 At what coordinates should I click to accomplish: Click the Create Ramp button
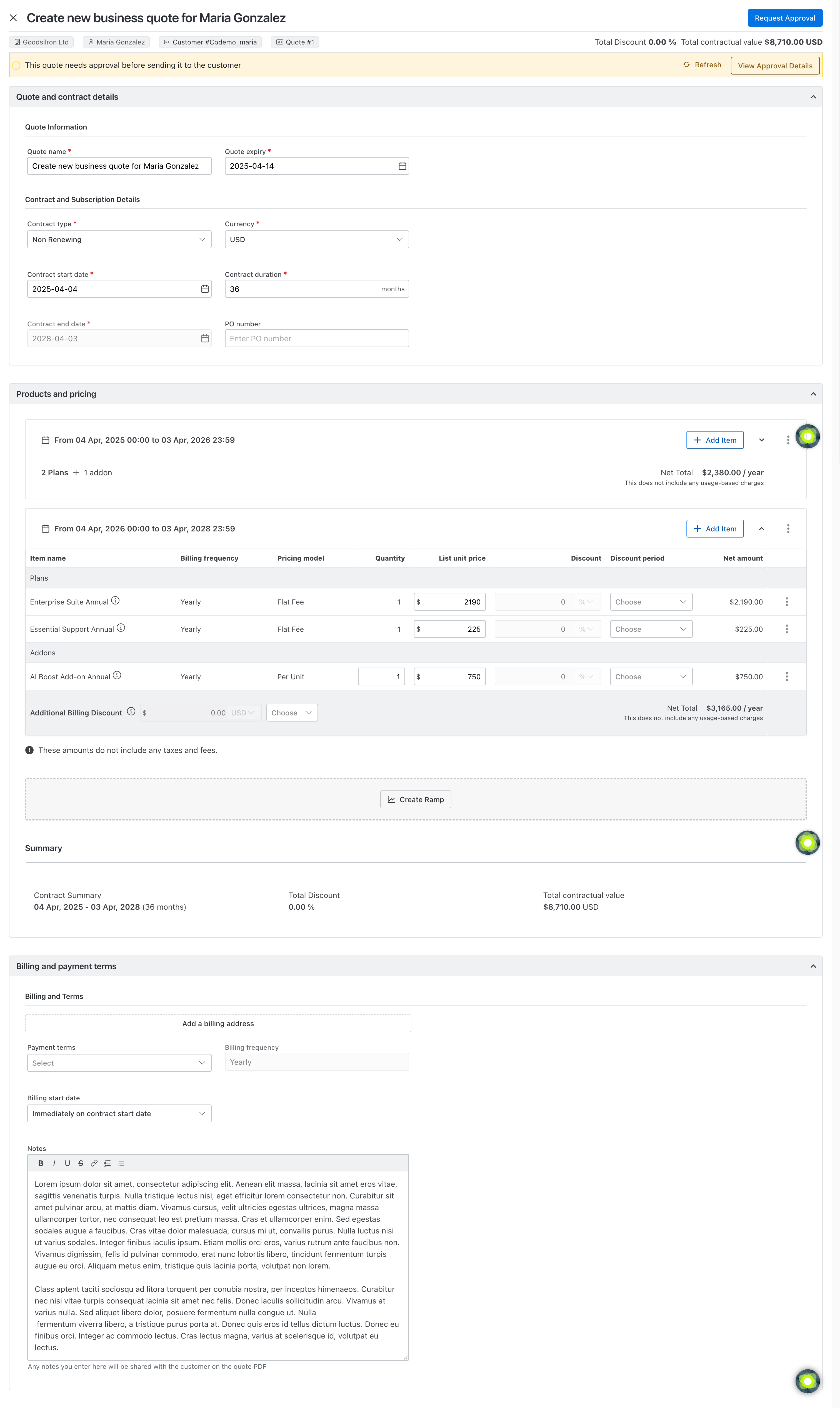(x=416, y=799)
